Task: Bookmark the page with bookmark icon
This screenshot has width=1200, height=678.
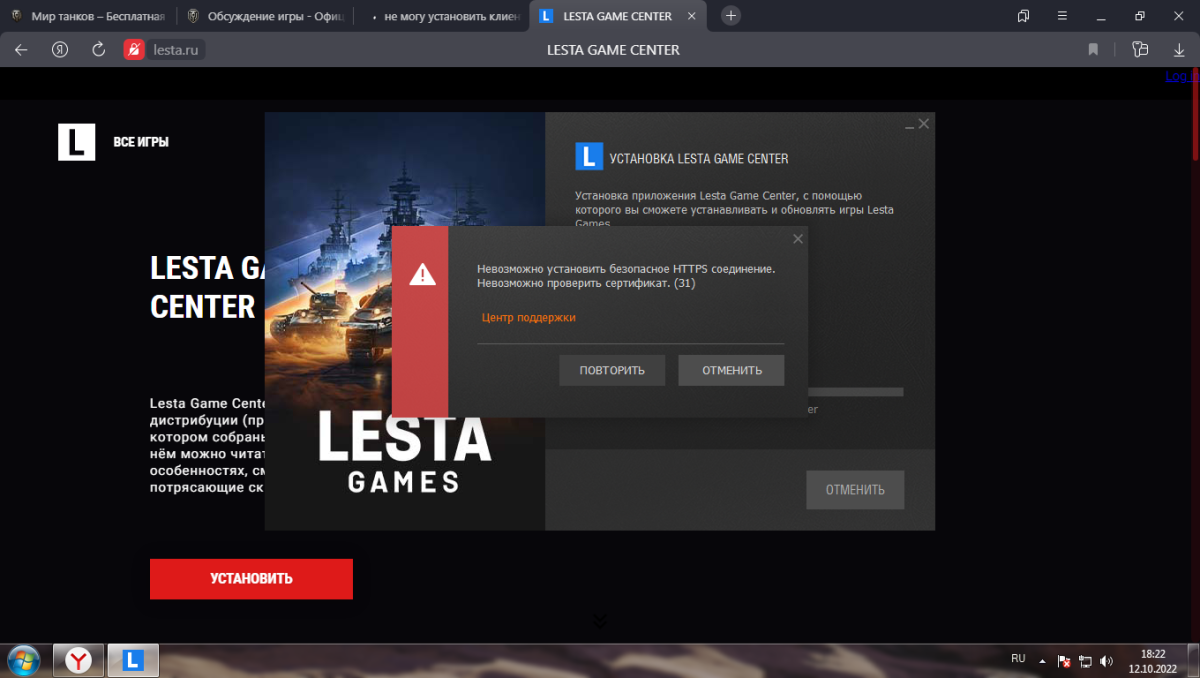Action: pos(1093,50)
